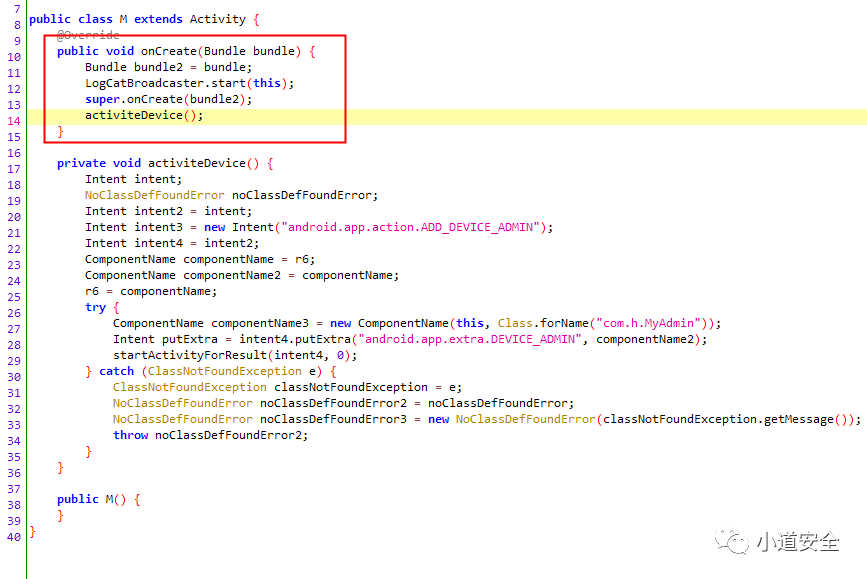Click 'ClassNotFoundException classNotFoundException = e;' line

(288, 387)
